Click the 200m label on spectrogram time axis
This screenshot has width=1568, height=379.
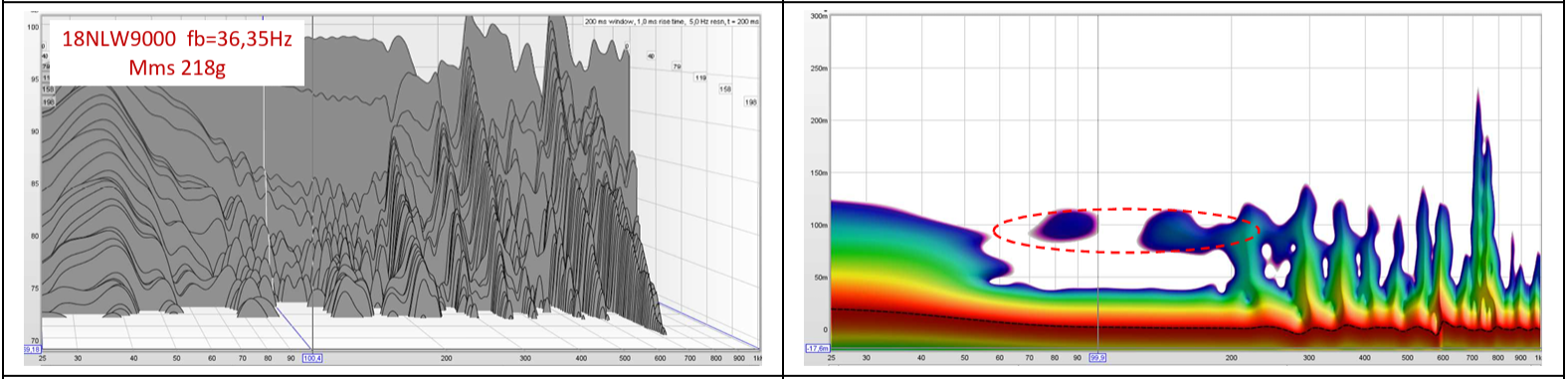point(820,120)
